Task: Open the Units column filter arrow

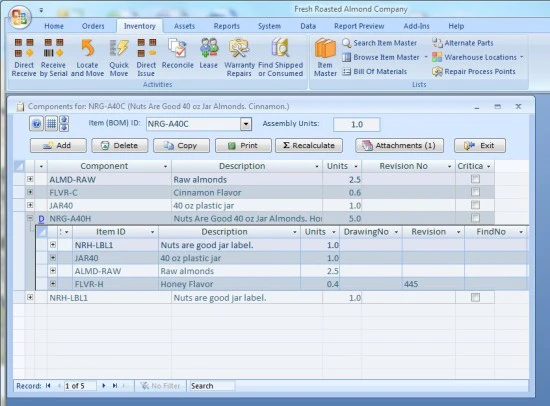Action: tap(356, 166)
